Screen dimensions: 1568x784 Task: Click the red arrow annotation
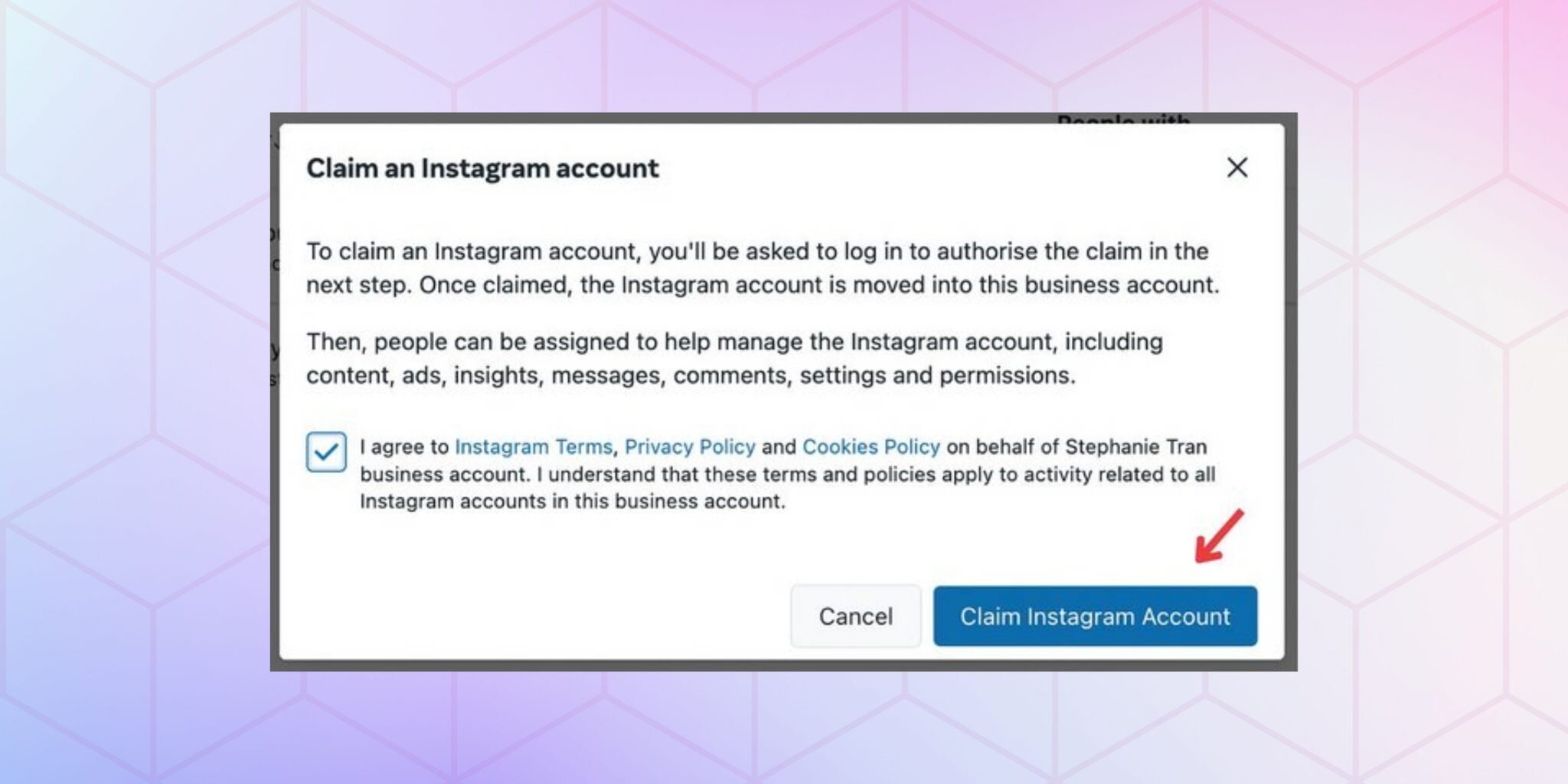coord(1220,536)
